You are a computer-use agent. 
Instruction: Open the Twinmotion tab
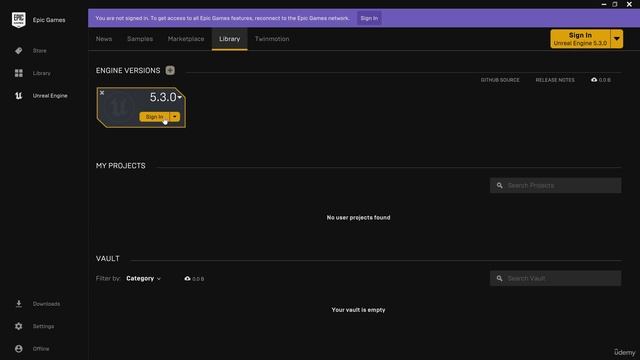(272, 39)
